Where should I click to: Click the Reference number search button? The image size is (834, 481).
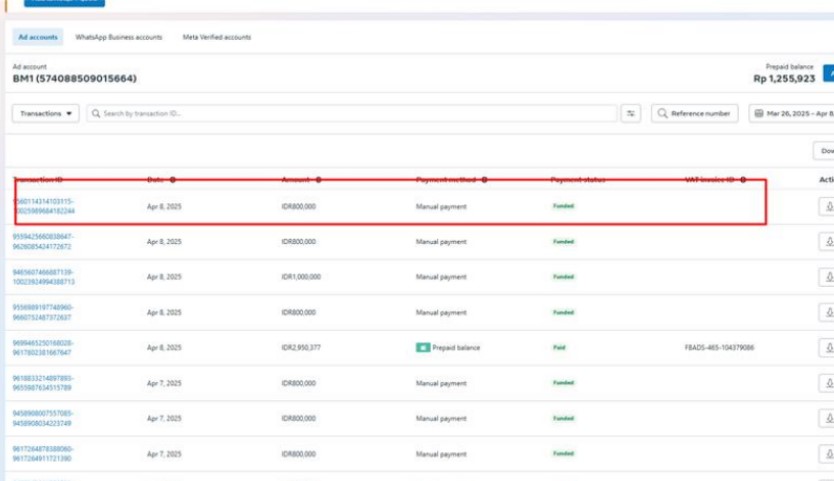pyautogui.click(x=694, y=114)
